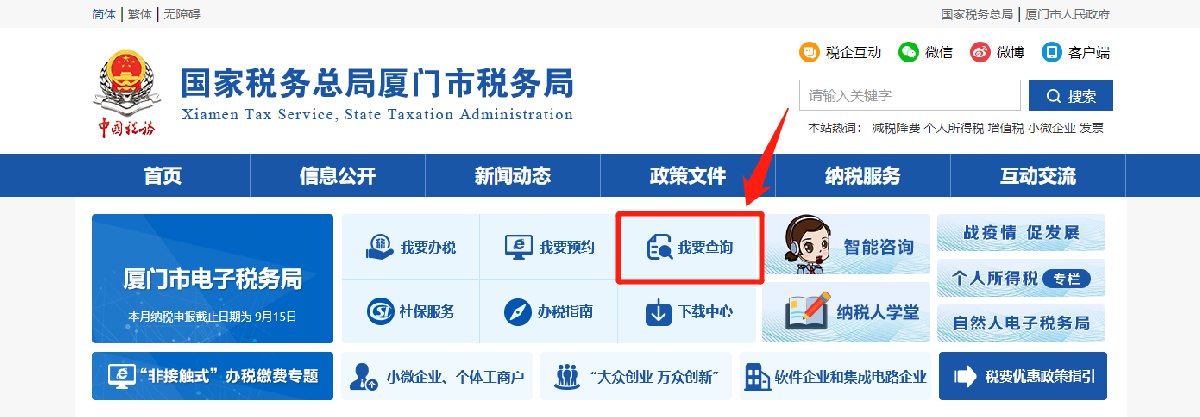The height and width of the screenshot is (417, 1200).
Task: Open the 微信 WeChat icon
Action: (x=908, y=52)
